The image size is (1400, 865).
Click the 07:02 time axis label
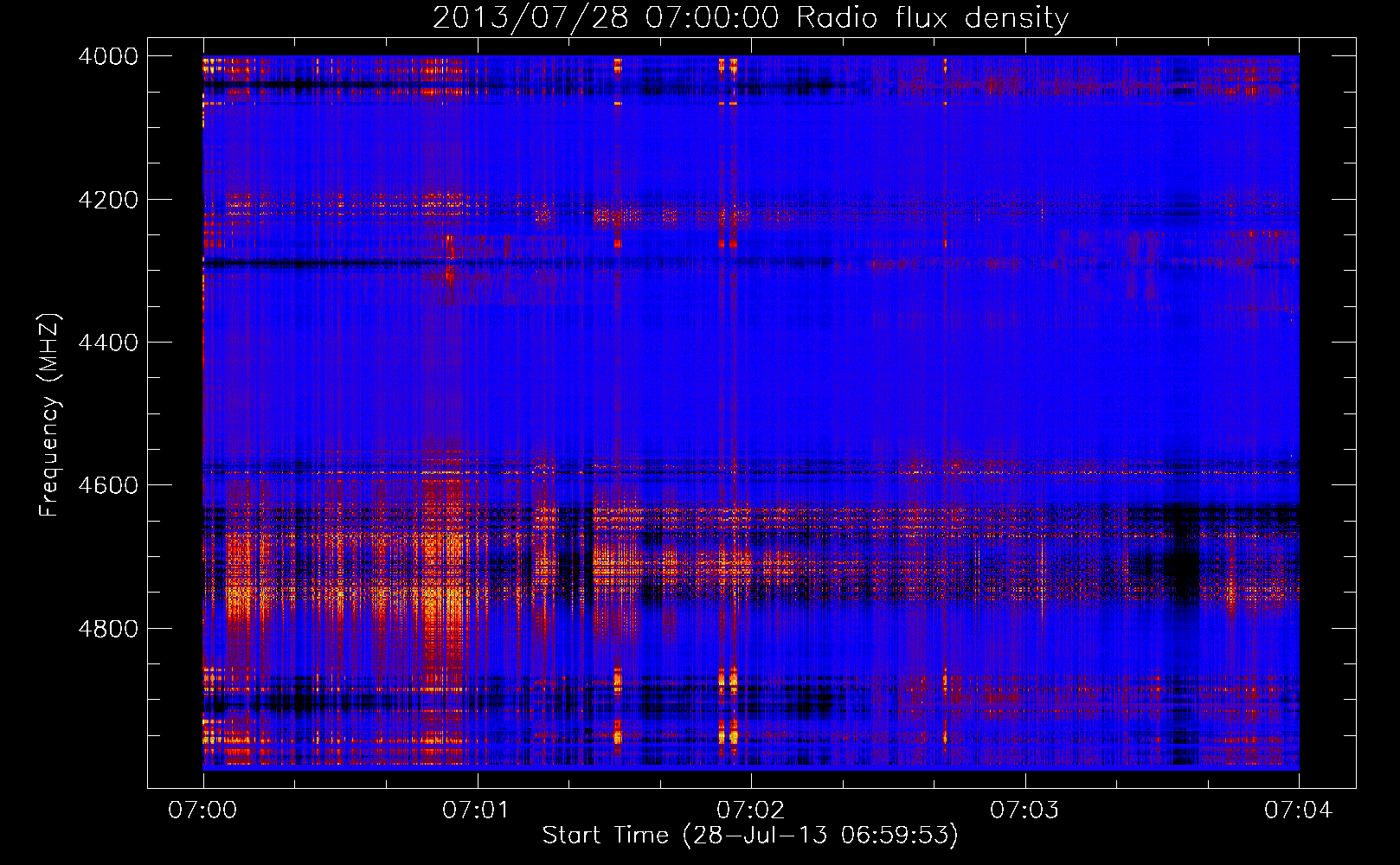click(751, 810)
